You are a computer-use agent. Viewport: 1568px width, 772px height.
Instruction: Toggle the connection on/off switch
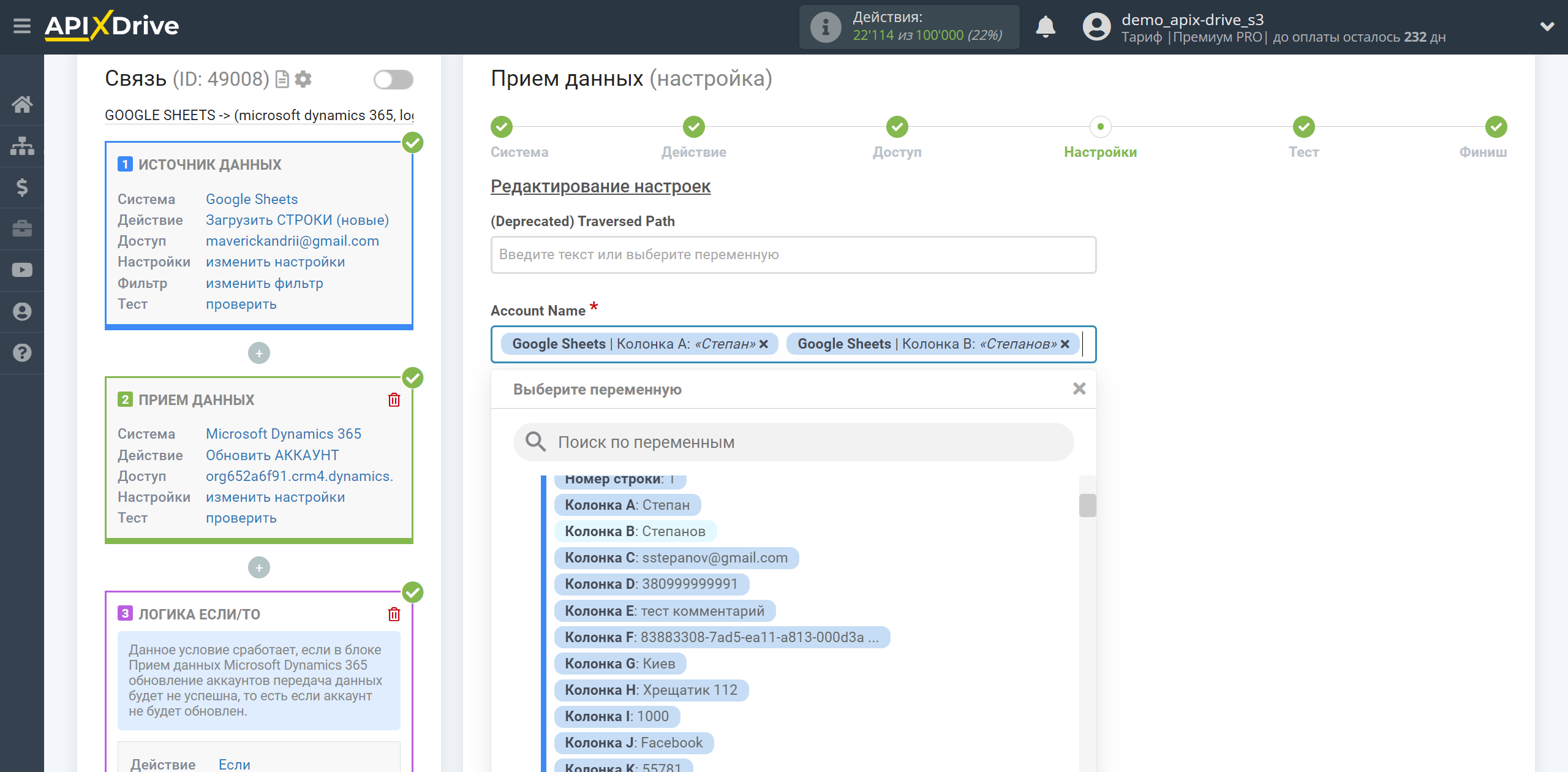point(393,79)
